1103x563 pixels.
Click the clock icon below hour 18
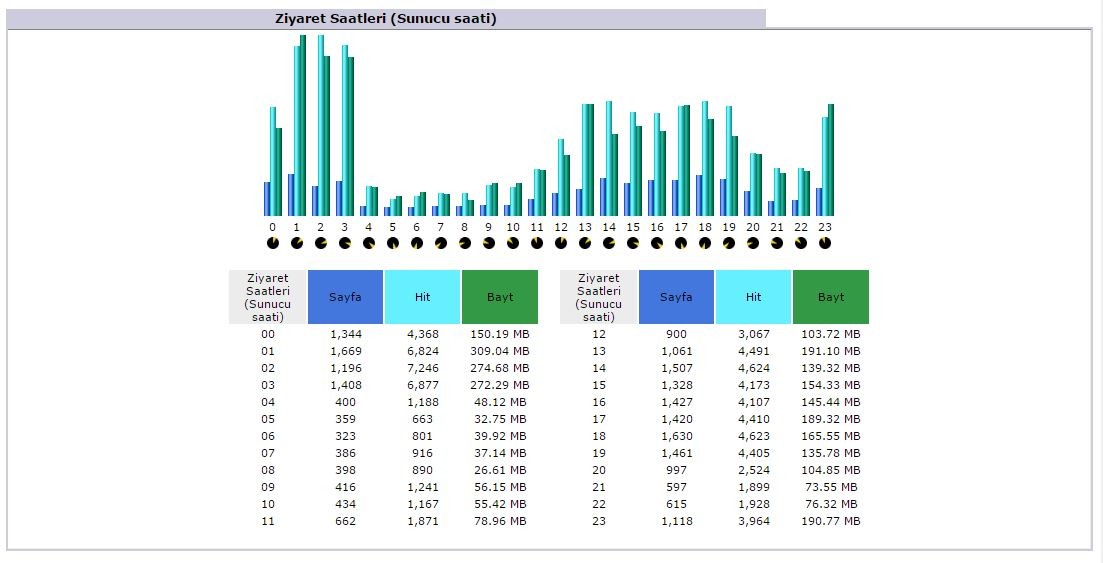coord(704,243)
